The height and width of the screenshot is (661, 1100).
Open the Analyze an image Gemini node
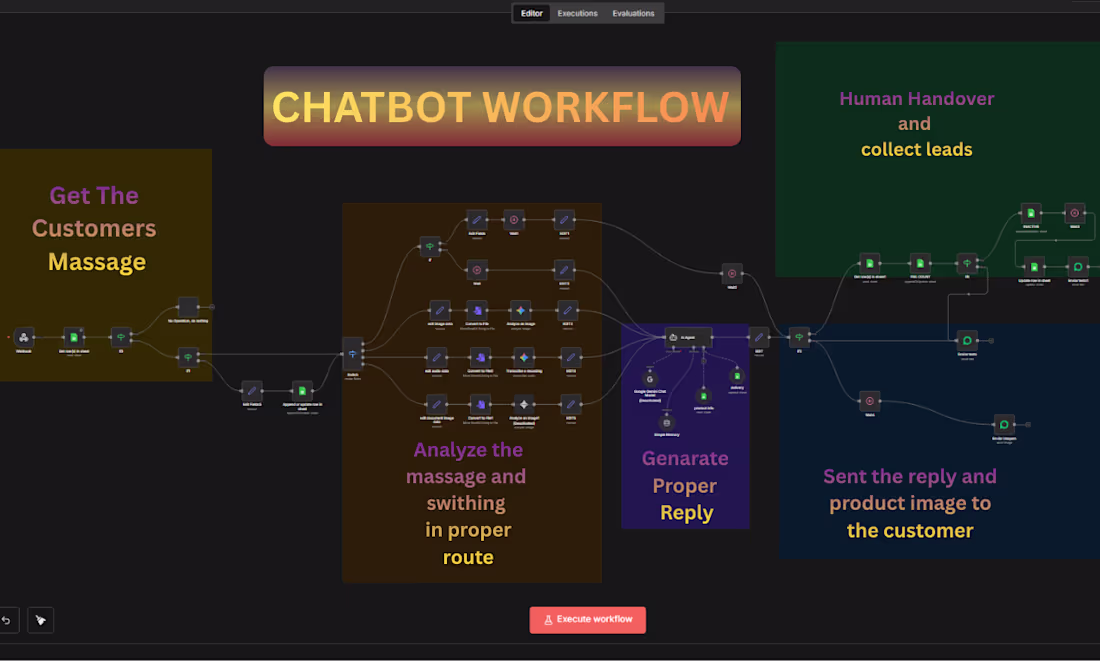pos(521,310)
